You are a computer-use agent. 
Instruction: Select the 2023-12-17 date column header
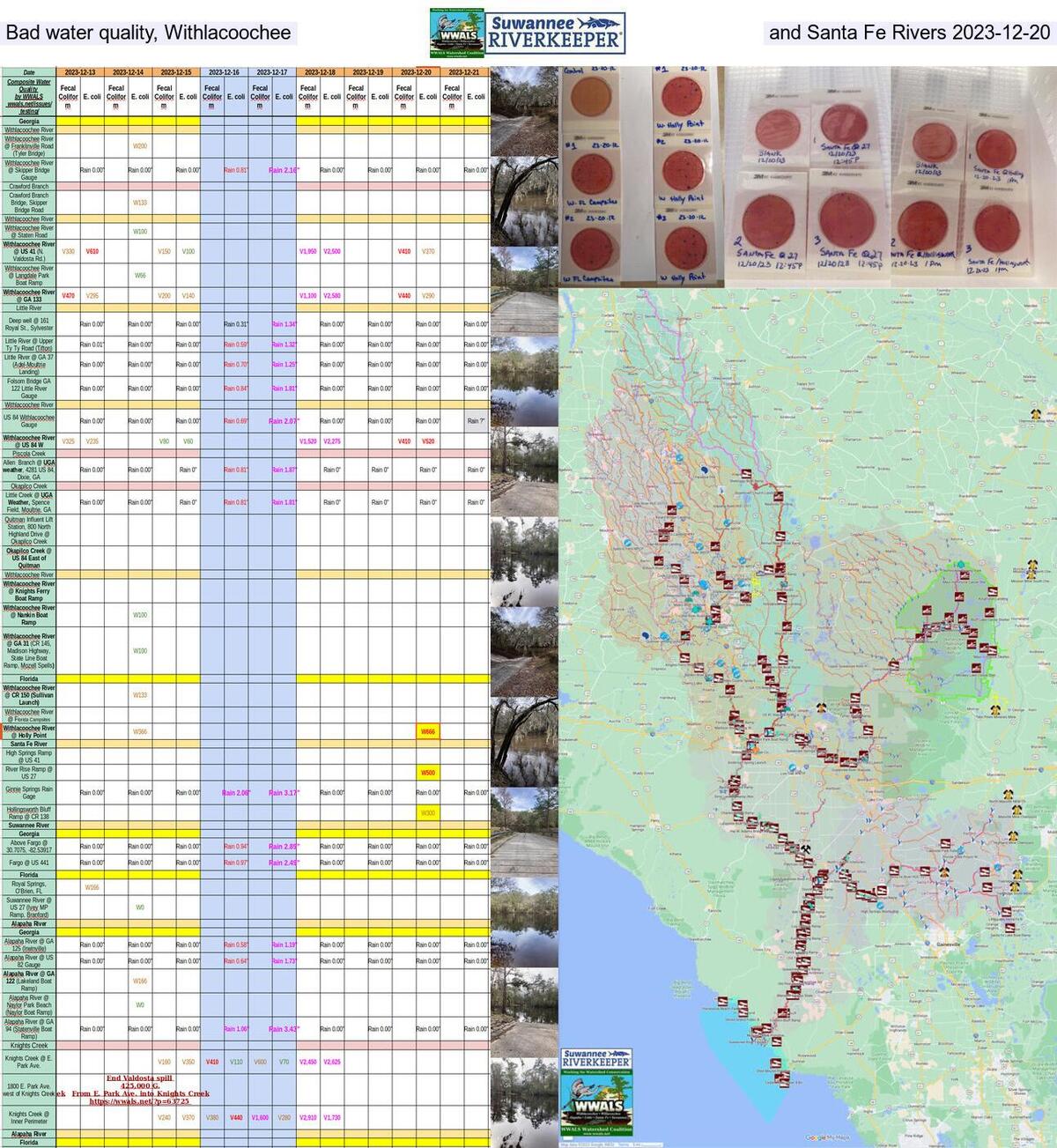coord(272,72)
